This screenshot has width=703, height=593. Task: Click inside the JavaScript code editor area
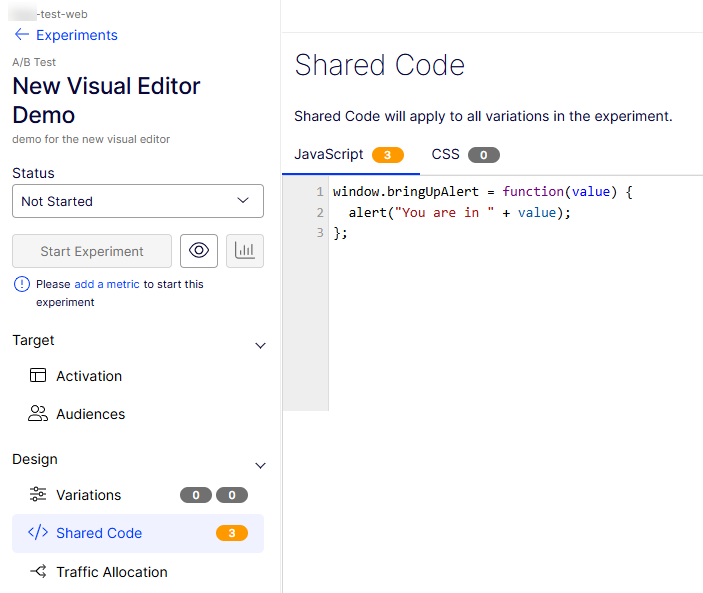tap(500, 300)
